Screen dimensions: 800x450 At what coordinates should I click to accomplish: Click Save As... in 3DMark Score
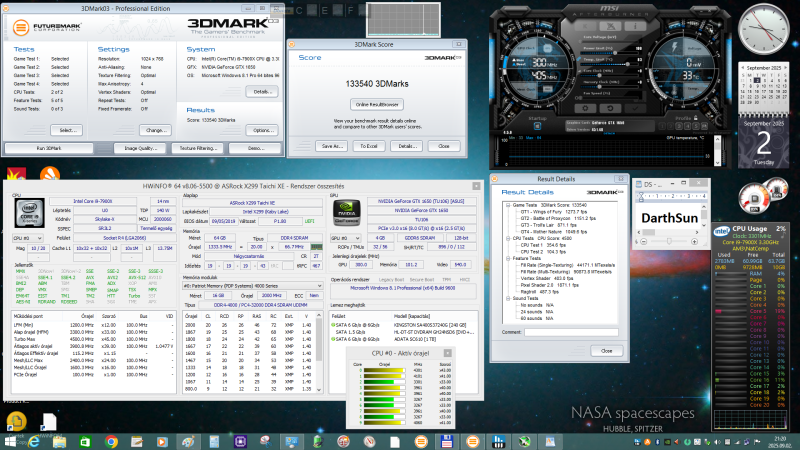point(332,146)
